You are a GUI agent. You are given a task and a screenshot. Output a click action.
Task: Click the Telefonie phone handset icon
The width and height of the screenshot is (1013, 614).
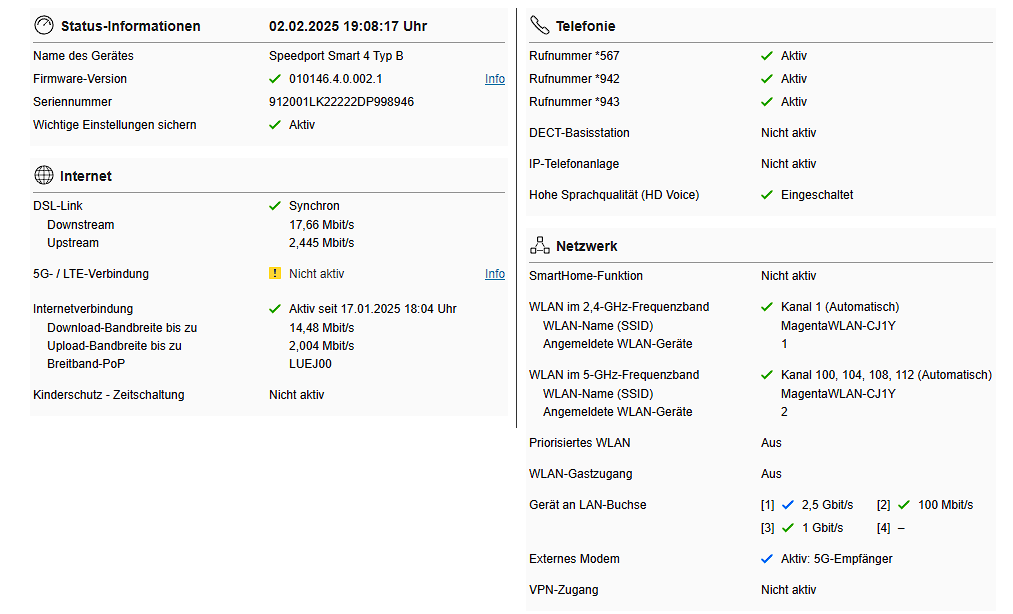(540, 25)
